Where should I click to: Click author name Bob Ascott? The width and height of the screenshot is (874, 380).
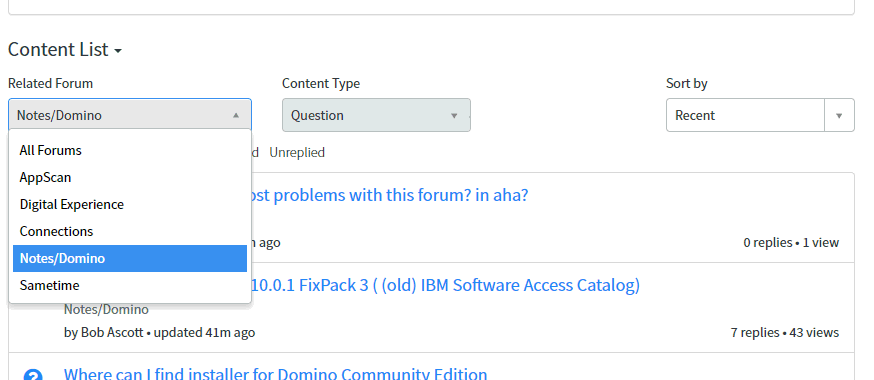[112, 333]
